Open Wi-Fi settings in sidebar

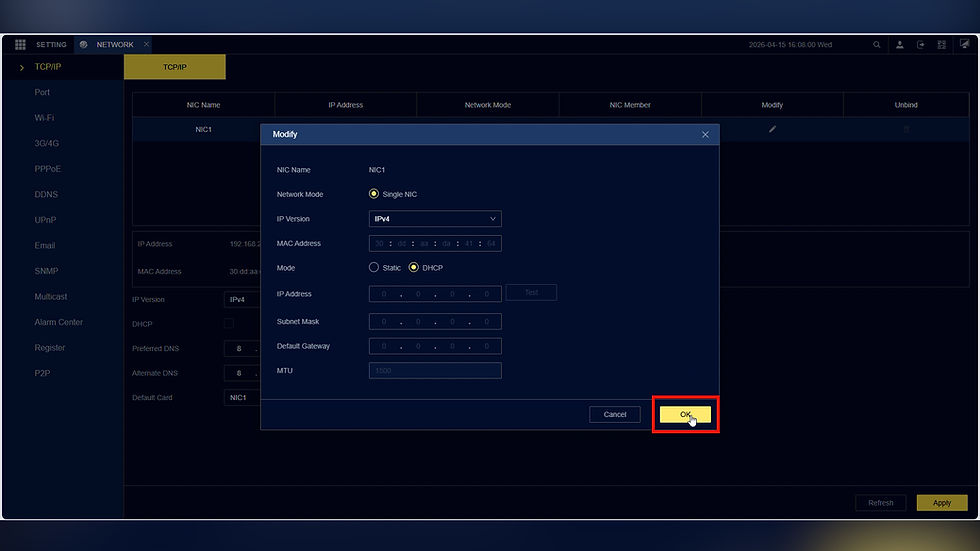click(x=44, y=117)
